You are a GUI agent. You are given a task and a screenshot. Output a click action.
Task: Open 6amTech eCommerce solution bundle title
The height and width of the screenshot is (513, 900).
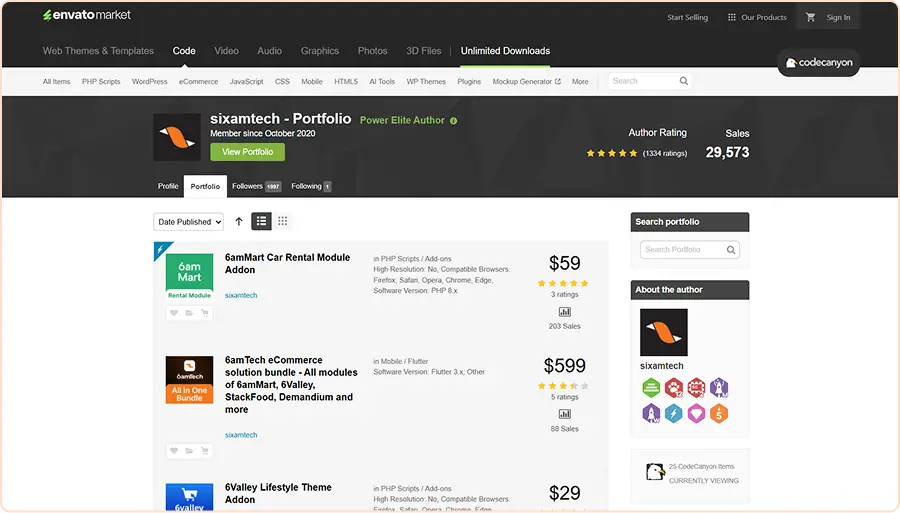(x=291, y=384)
